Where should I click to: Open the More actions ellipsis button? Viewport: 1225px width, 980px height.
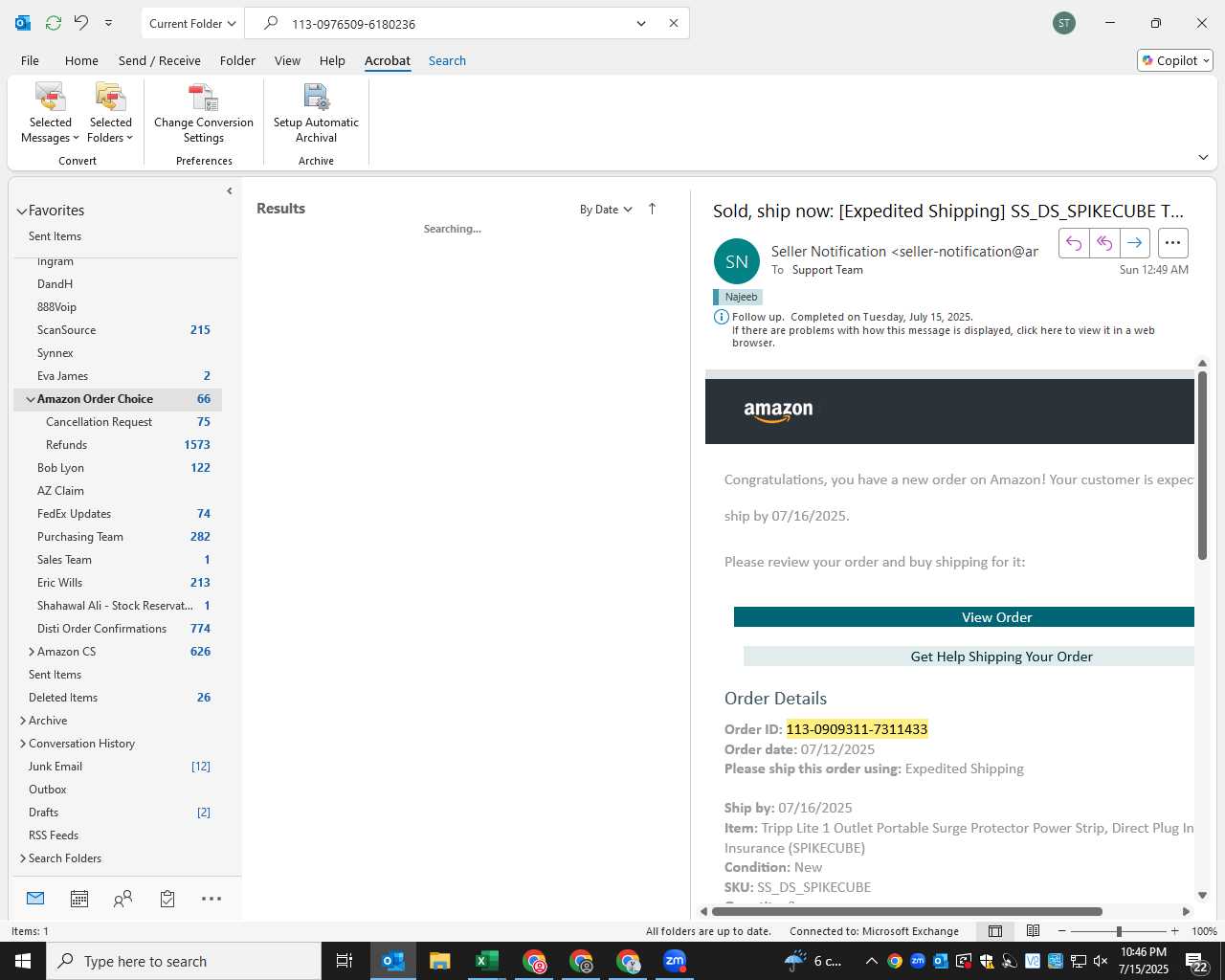[x=1173, y=243]
